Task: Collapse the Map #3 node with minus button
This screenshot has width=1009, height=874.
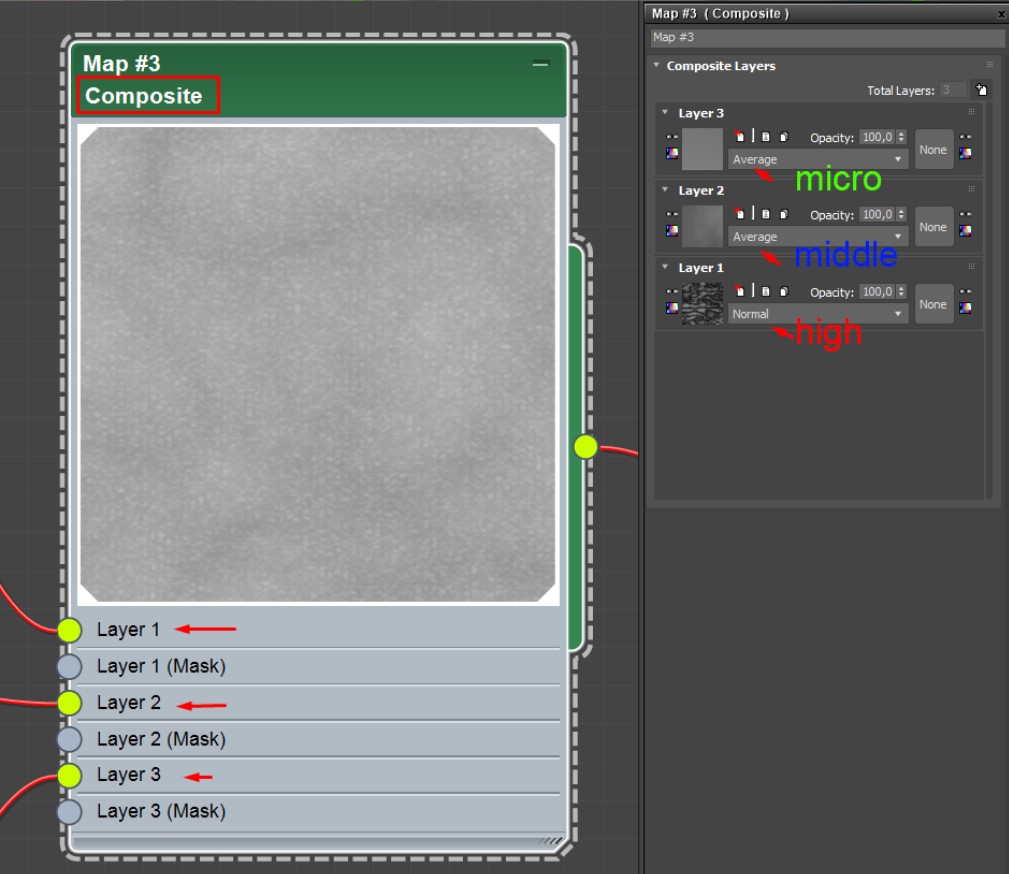Action: [x=541, y=63]
